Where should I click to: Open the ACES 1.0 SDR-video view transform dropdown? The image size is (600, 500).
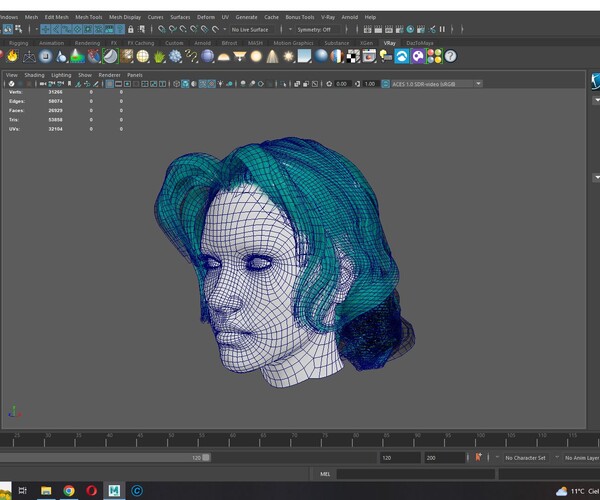pyautogui.click(x=437, y=84)
